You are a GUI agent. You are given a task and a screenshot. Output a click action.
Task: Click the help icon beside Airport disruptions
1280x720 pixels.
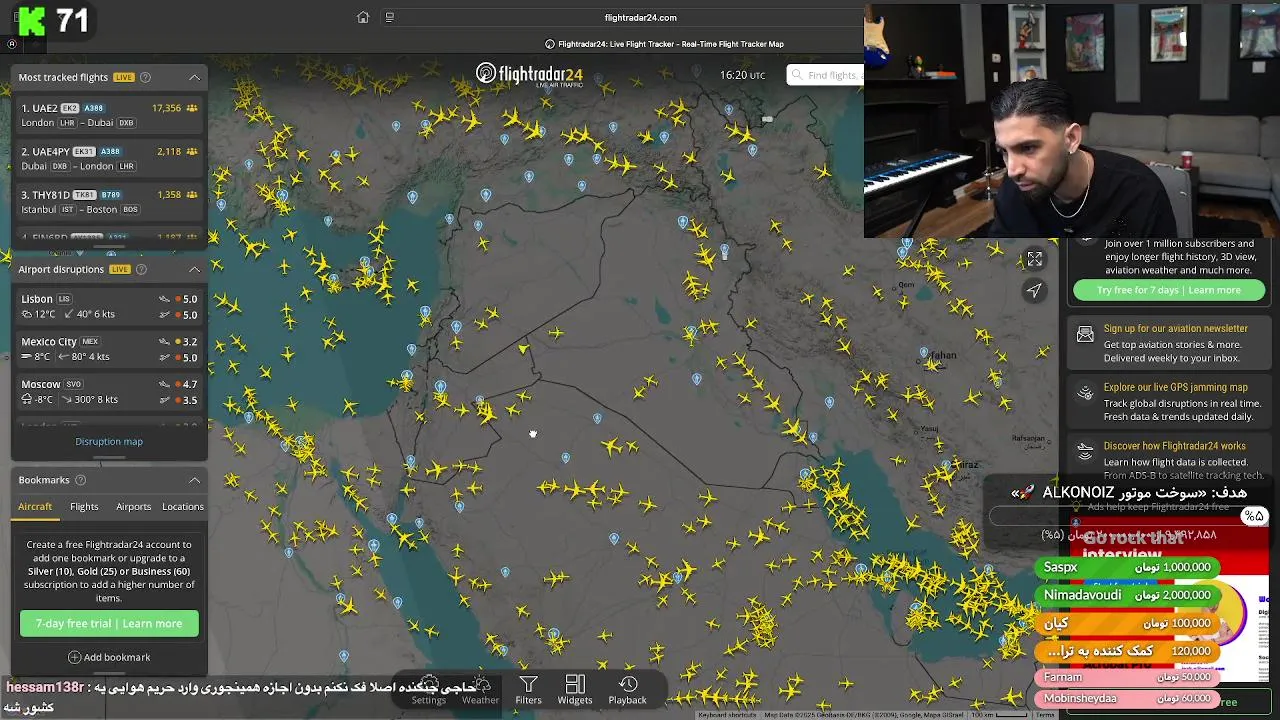[141, 269]
